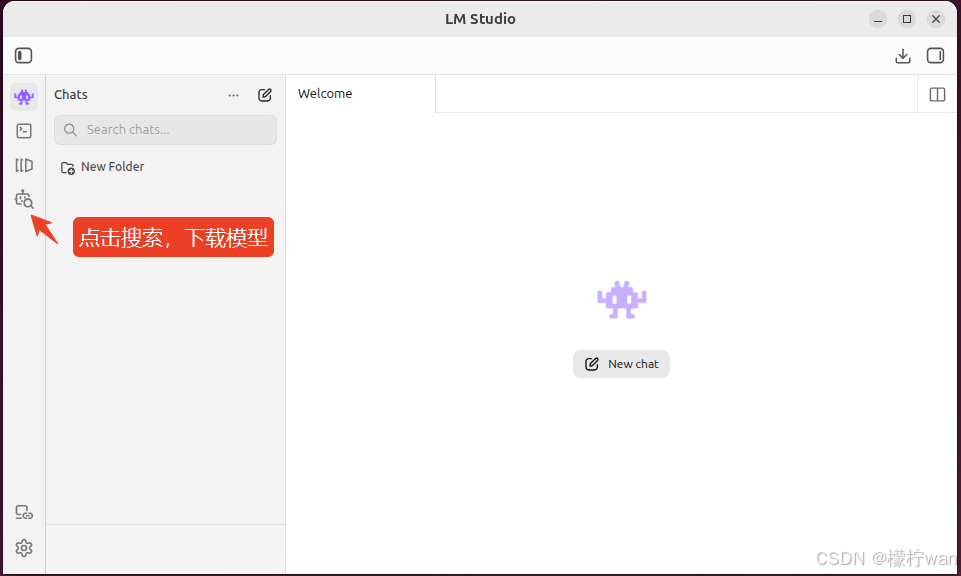Focus the Search chats field

point(165,130)
